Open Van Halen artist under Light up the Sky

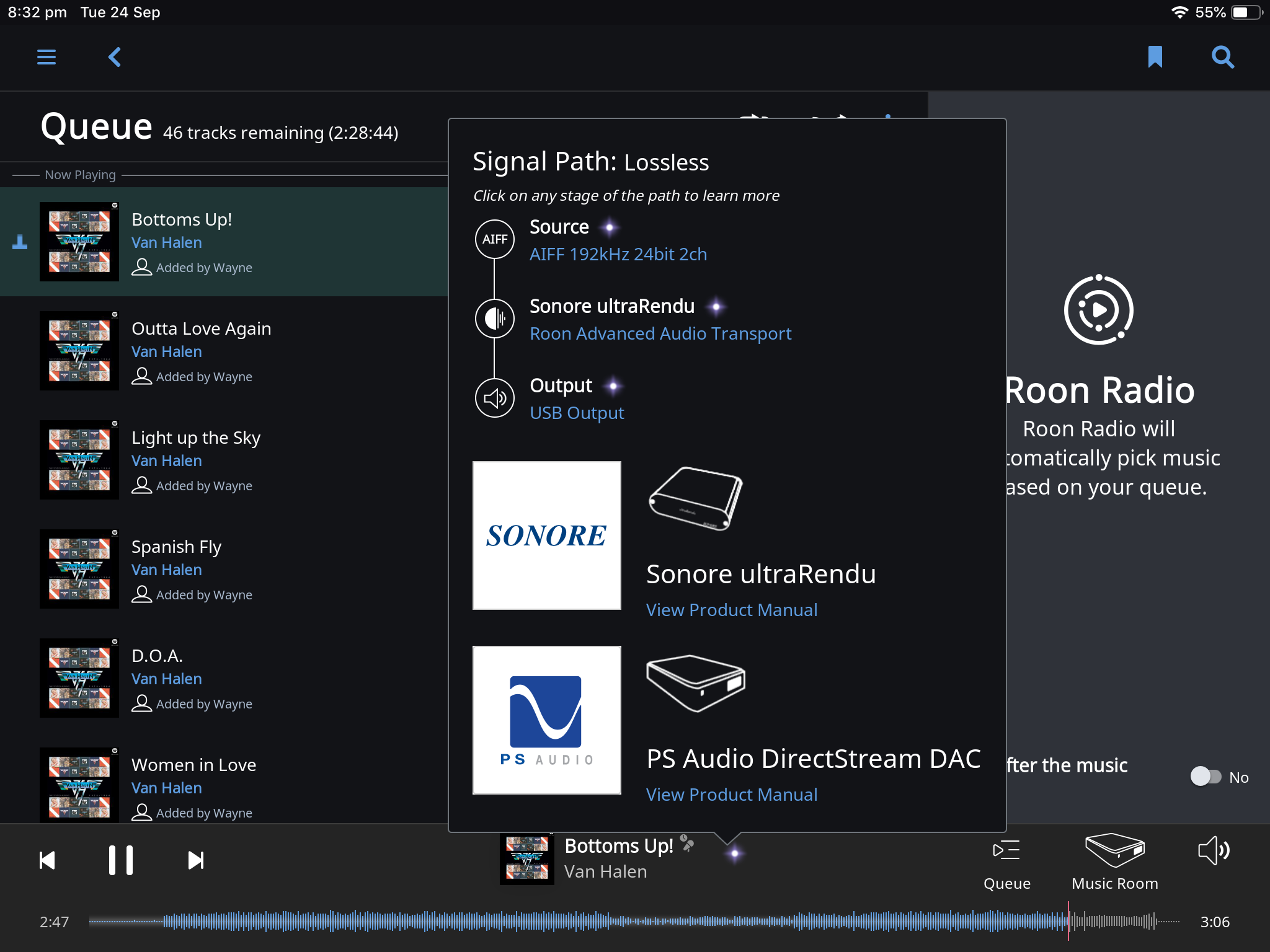167,461
